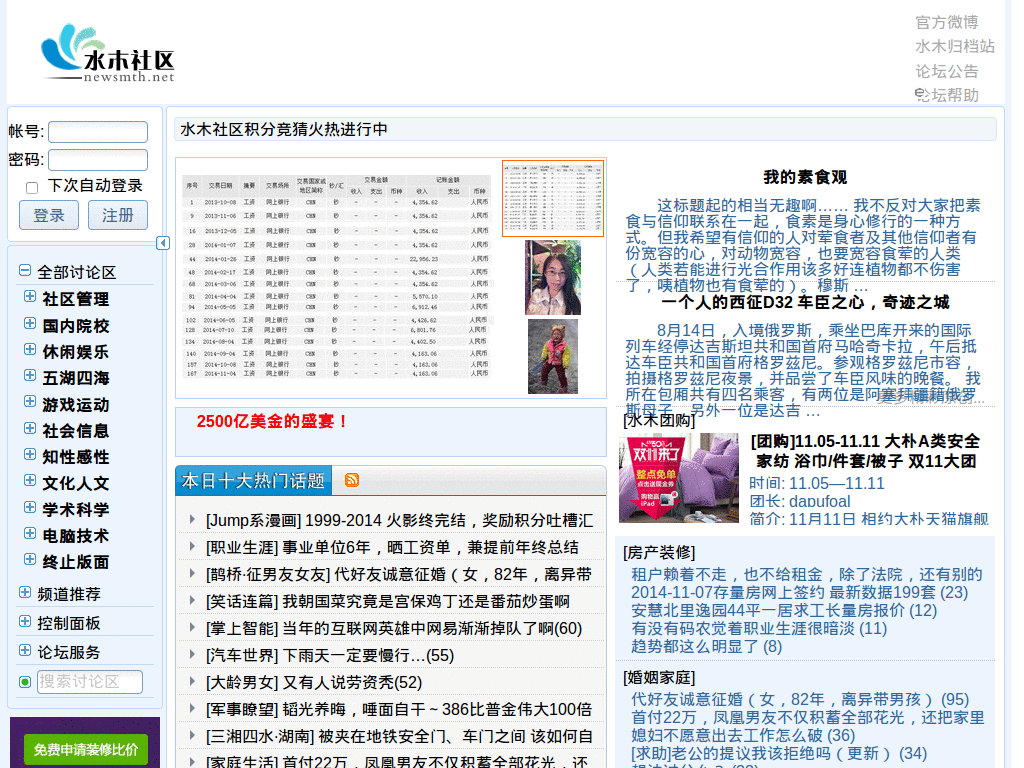The image size is (1024, 768).
Task: Open the 媳妇不愿意出去工作 post
Action: click(x=743, y=735)
